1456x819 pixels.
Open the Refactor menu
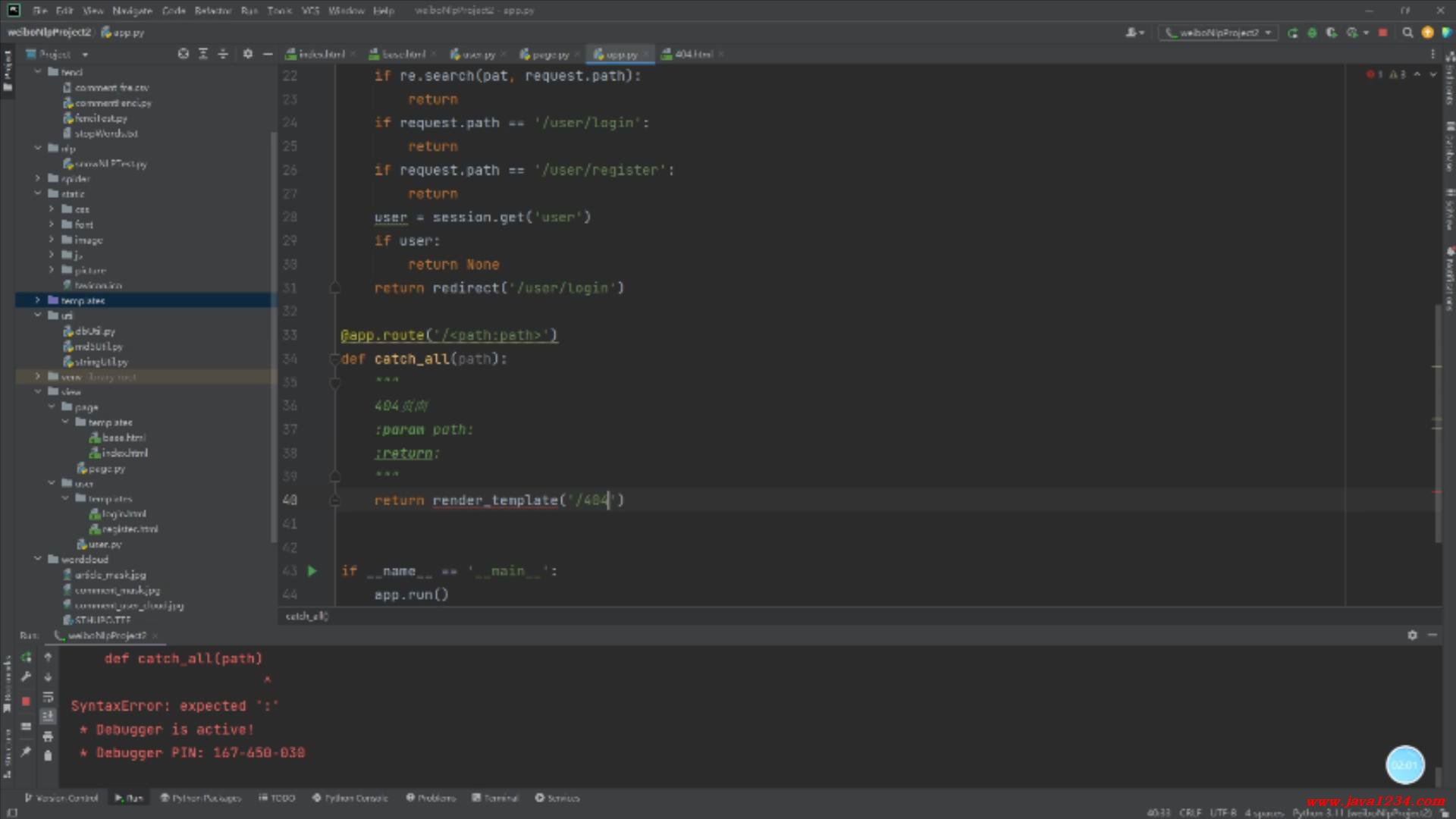pos(212,11)
